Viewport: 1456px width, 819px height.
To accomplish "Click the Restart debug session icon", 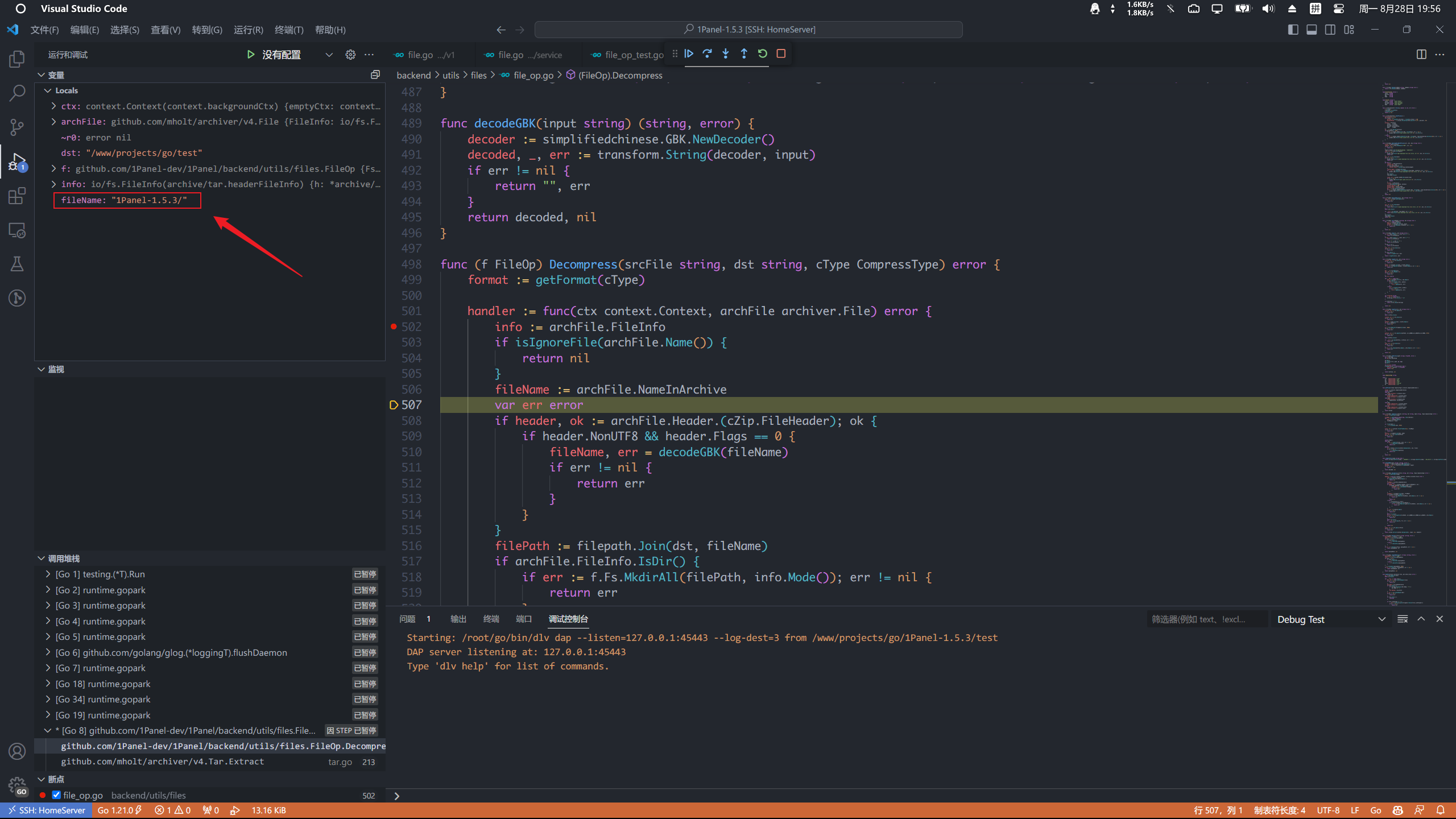I will 762,53.
